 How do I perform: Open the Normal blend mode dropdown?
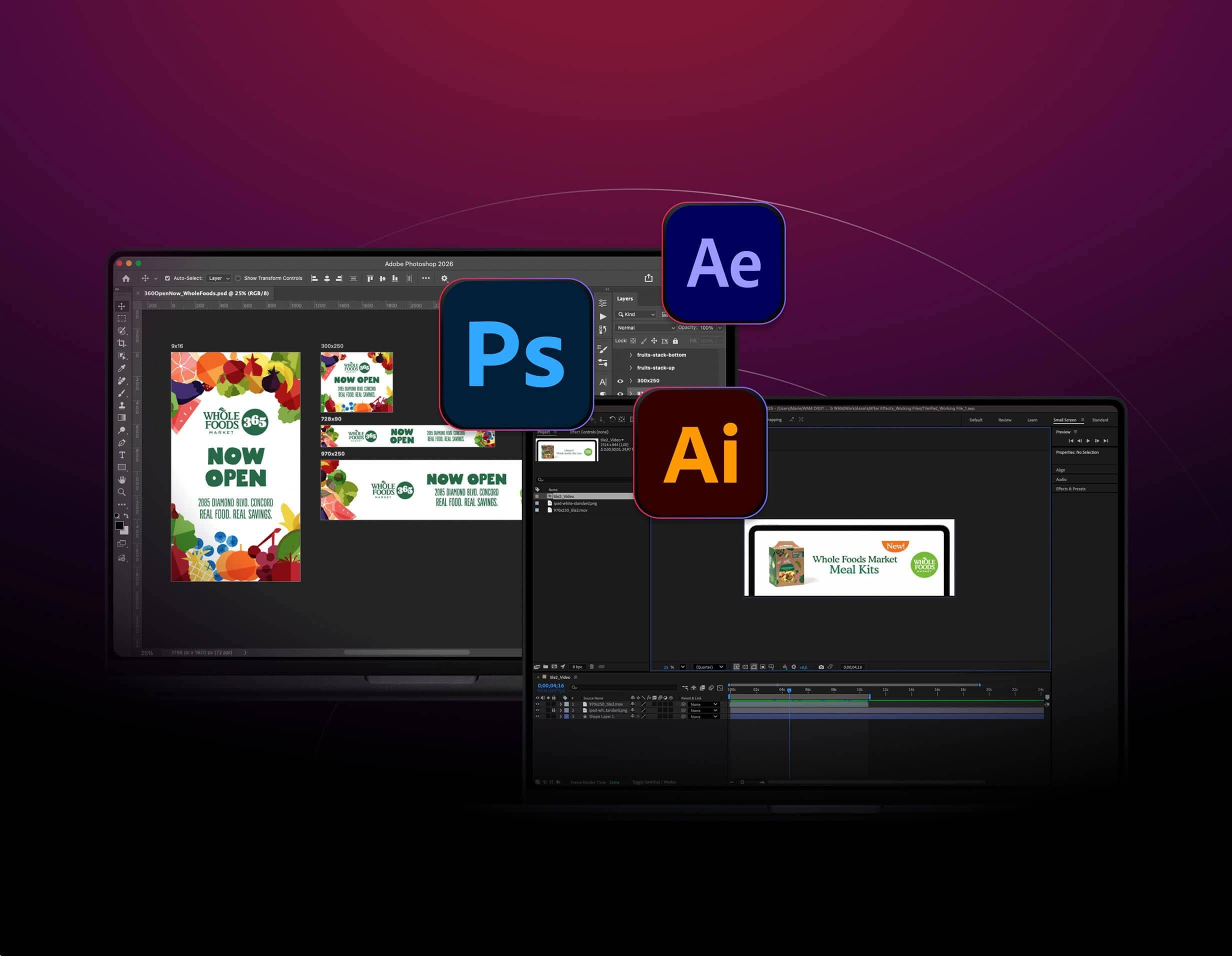[x=645, y=327]
